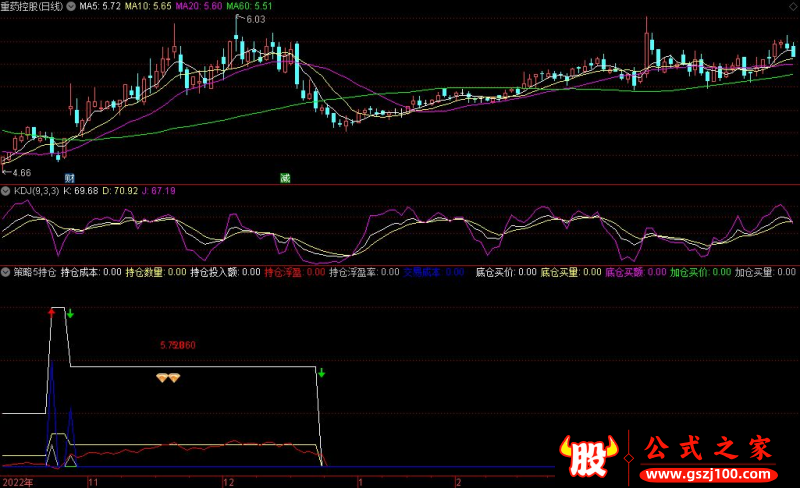
Task: Open the 策略5持仓 indicator dropdown arrow
Action: pos(6,271)
